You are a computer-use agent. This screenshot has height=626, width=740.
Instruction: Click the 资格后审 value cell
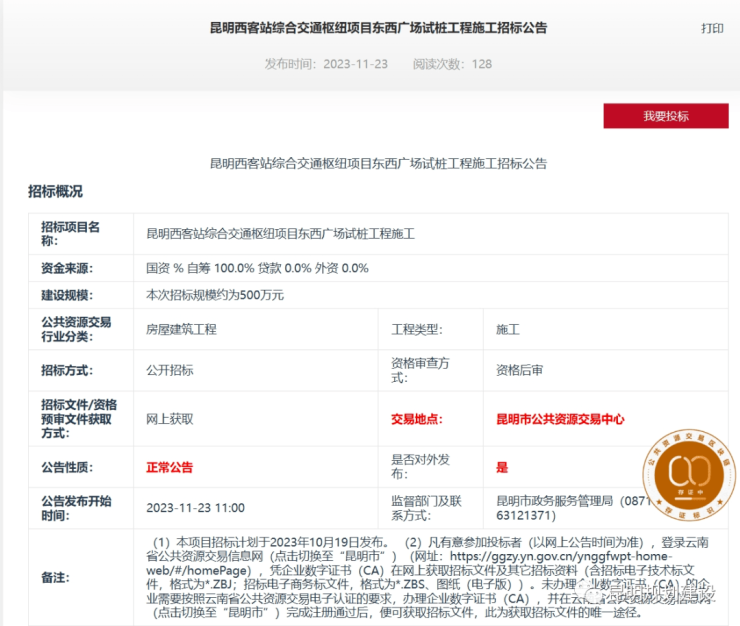pos(519,369)
